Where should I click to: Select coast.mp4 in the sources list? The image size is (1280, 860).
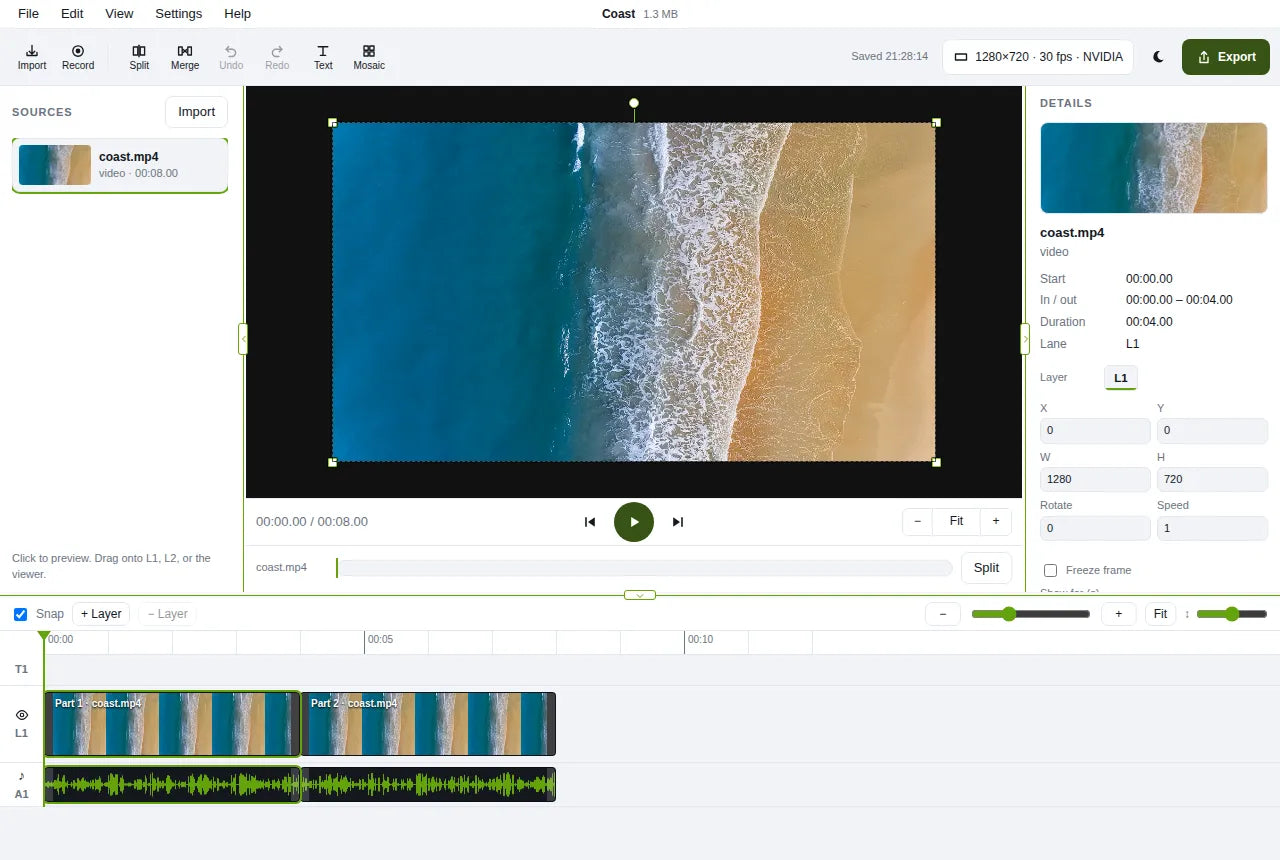click(120, 165)
